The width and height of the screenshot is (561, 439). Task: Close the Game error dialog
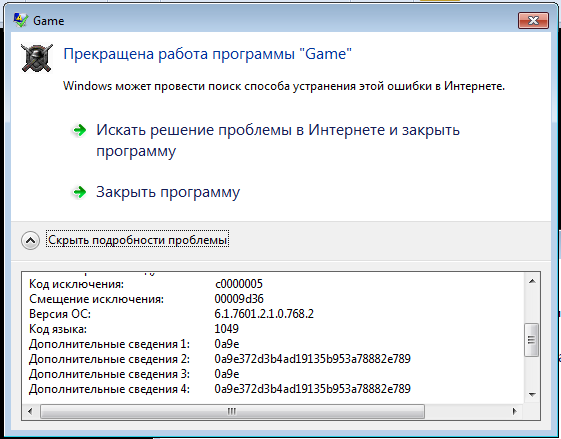pyautogui.click(x=533, y=21)
